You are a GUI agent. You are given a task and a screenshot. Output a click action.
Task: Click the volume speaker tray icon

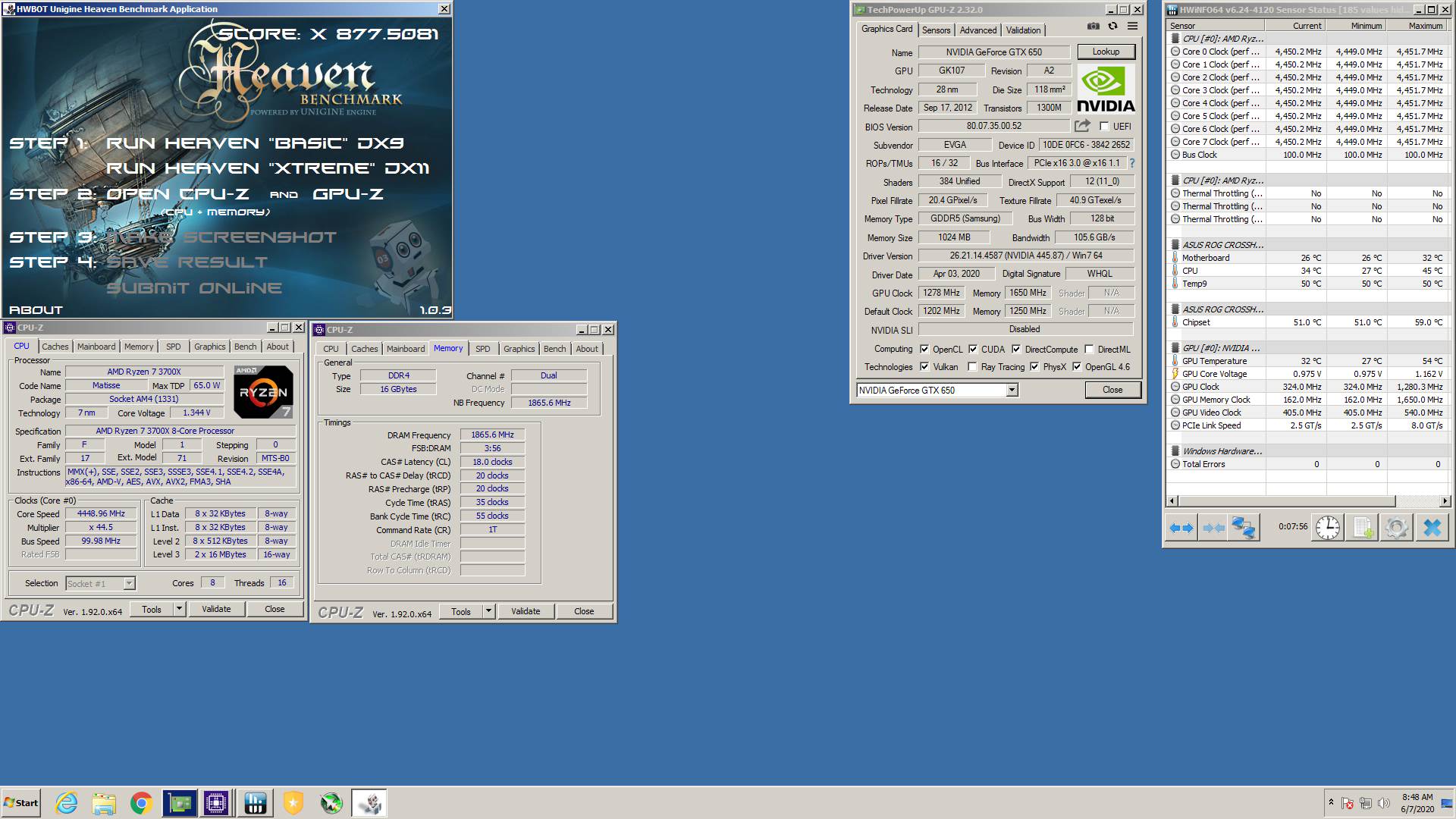(x=1384, y=803)
